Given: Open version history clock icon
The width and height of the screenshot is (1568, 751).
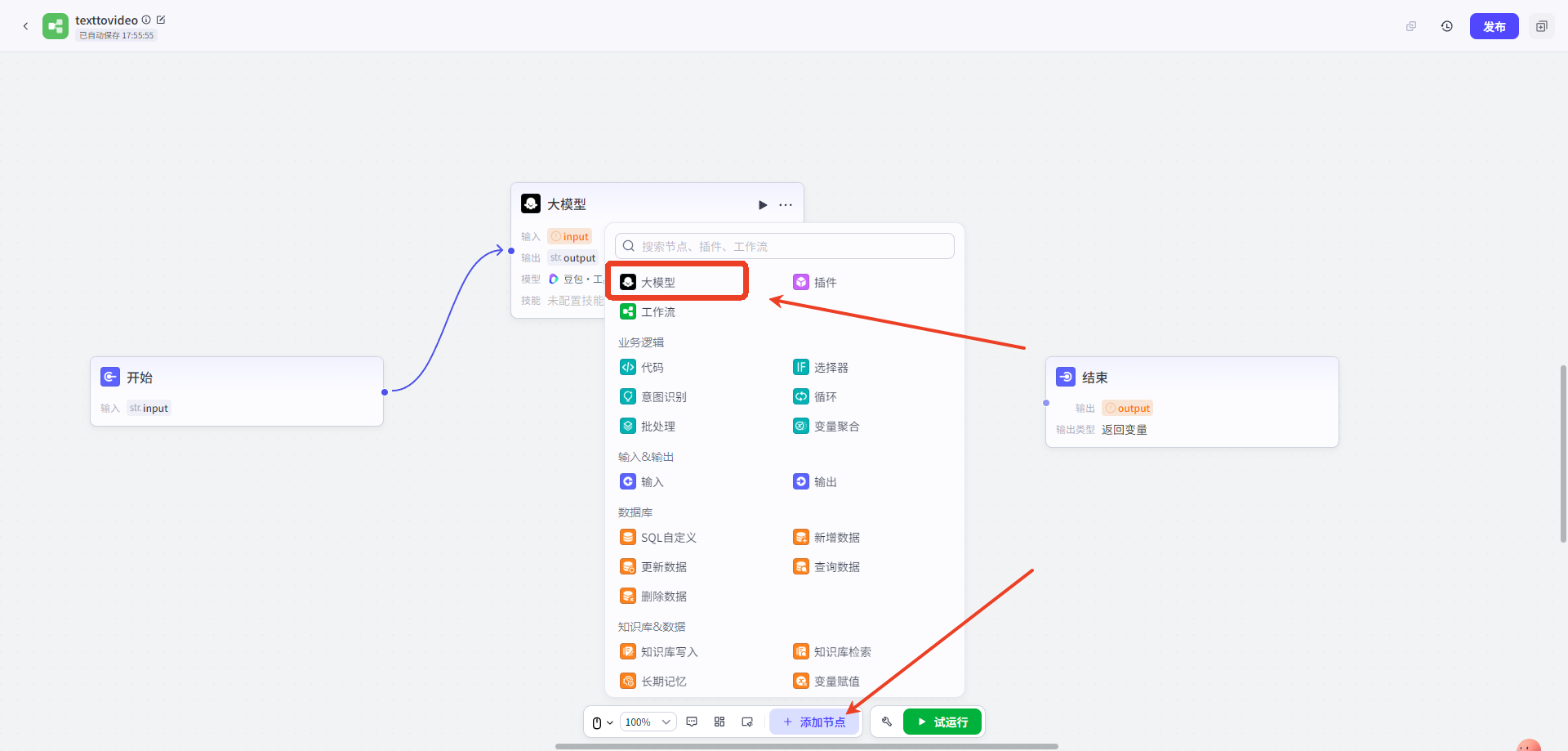Looking at the screenshot, I should [x=1446, y=26].
